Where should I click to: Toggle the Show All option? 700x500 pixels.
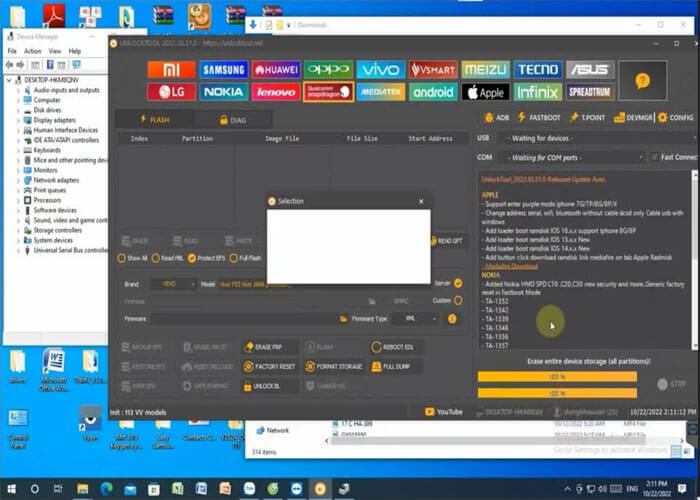point(132,258)
